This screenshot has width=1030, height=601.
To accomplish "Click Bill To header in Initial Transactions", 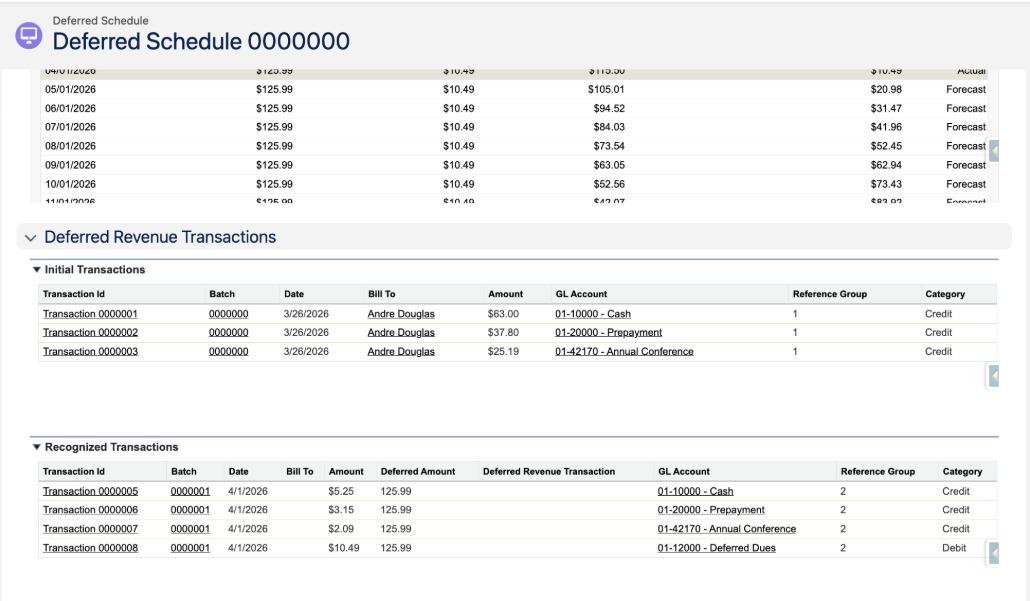I will click(x=382, y=294).
